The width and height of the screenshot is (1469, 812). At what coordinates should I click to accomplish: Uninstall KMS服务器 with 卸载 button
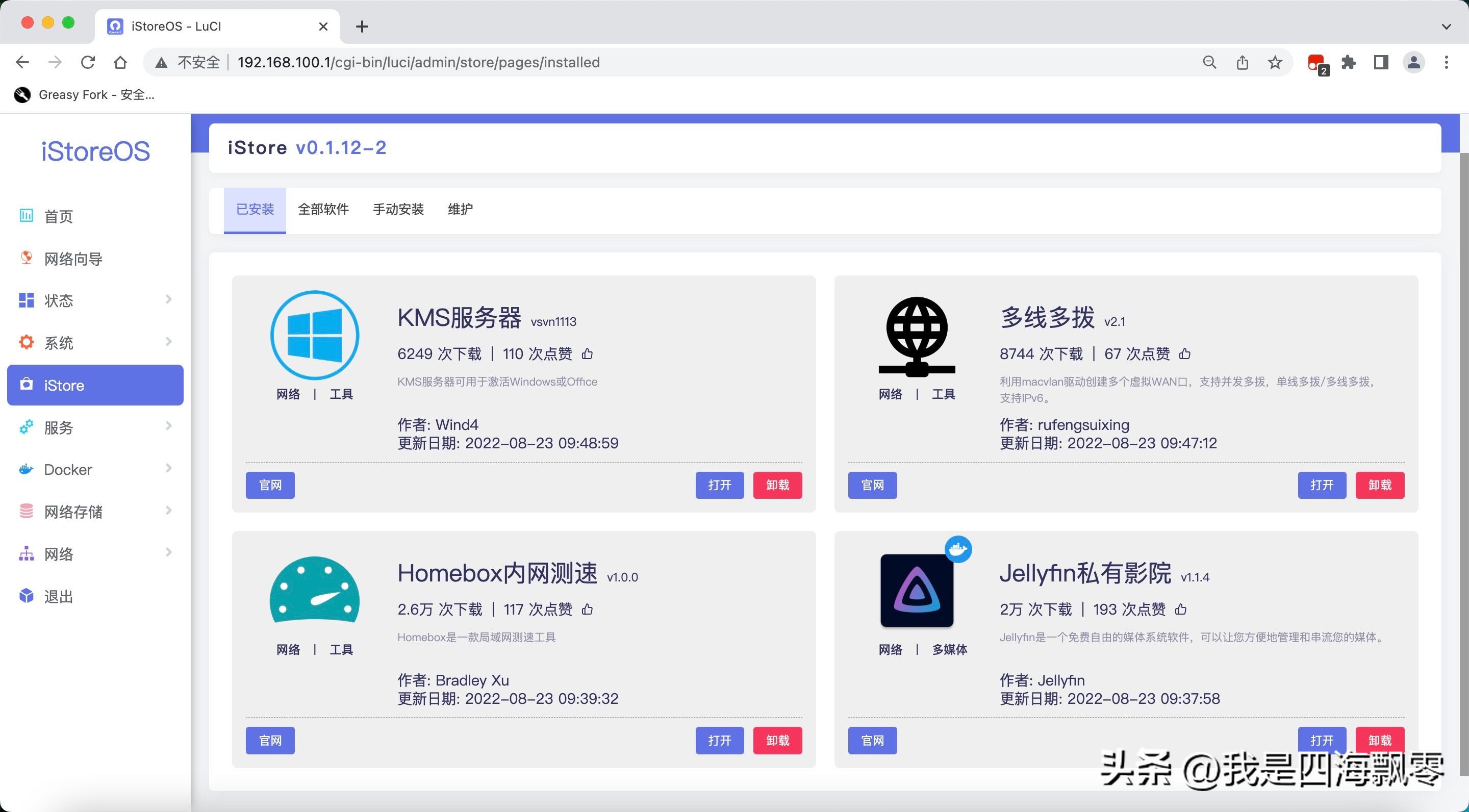coord(777,485)
